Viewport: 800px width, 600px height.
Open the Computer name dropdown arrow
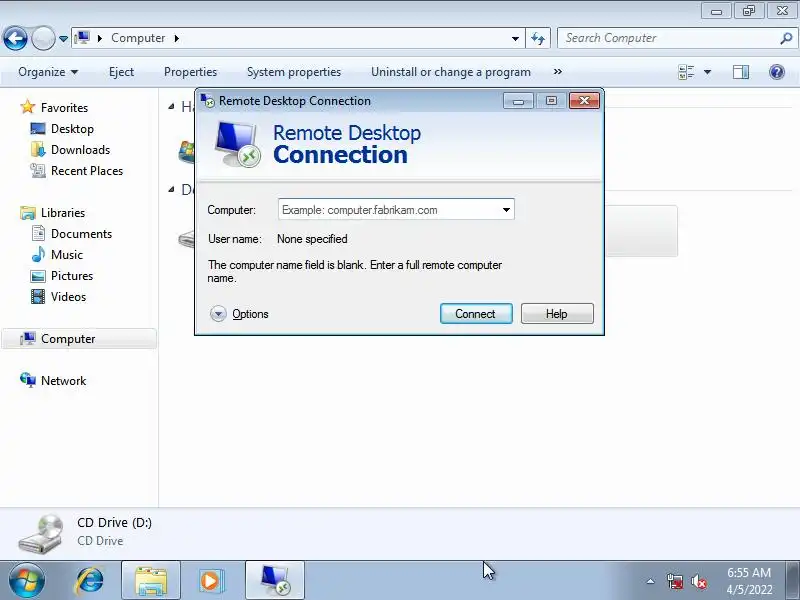(x=506, y=210)
